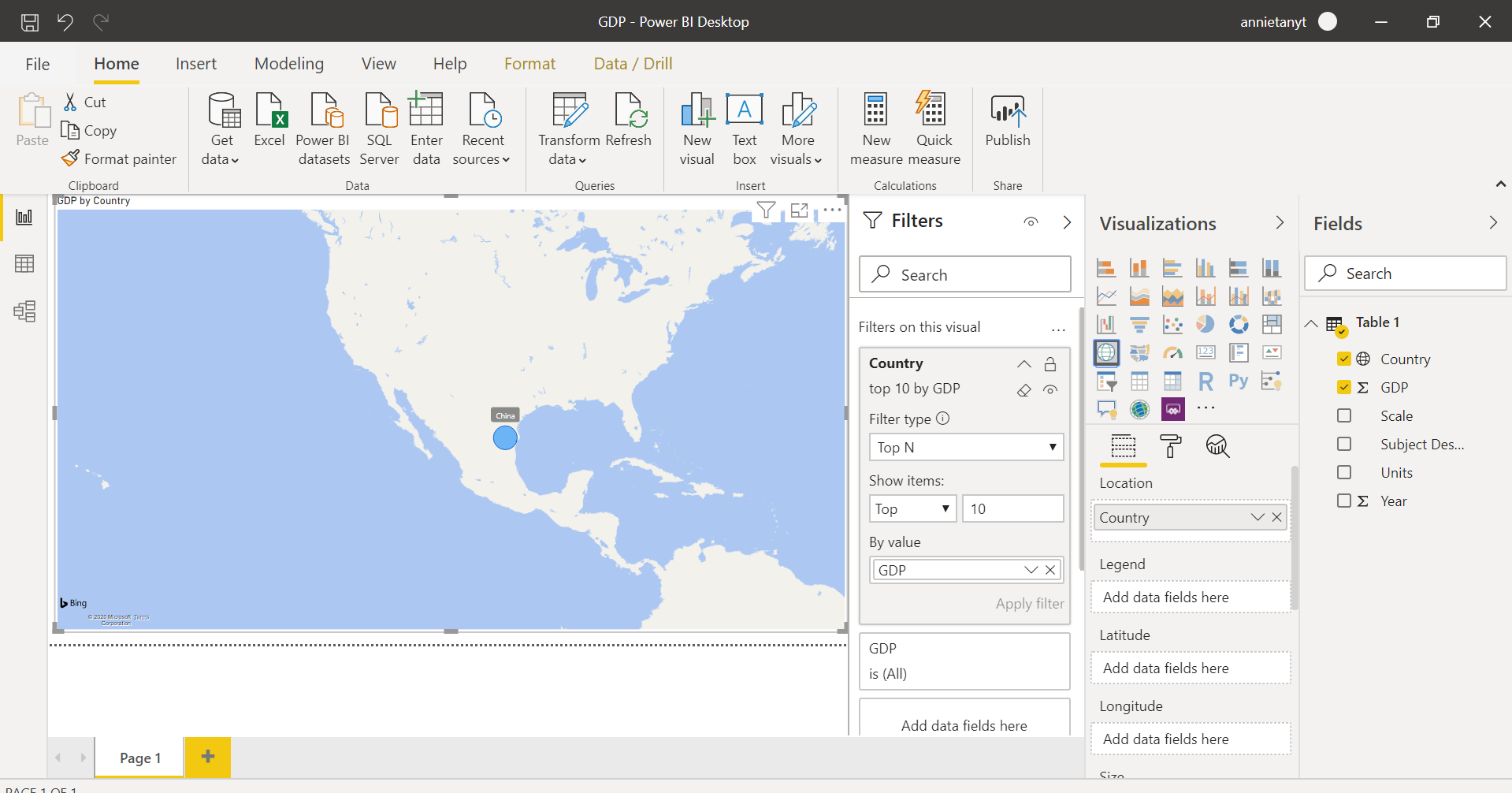Open the File menu
This screenshot has width=1512, height=793.
[37, 64]
